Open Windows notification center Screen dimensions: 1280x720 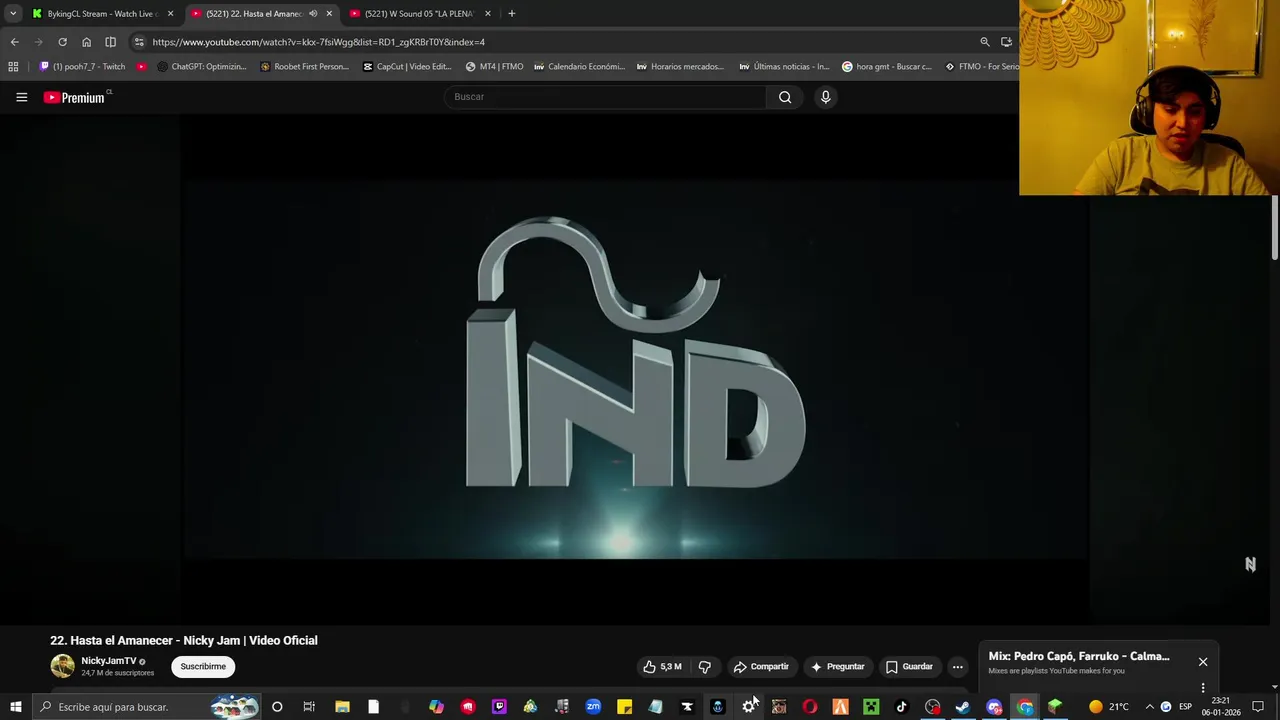point(1258,707)
